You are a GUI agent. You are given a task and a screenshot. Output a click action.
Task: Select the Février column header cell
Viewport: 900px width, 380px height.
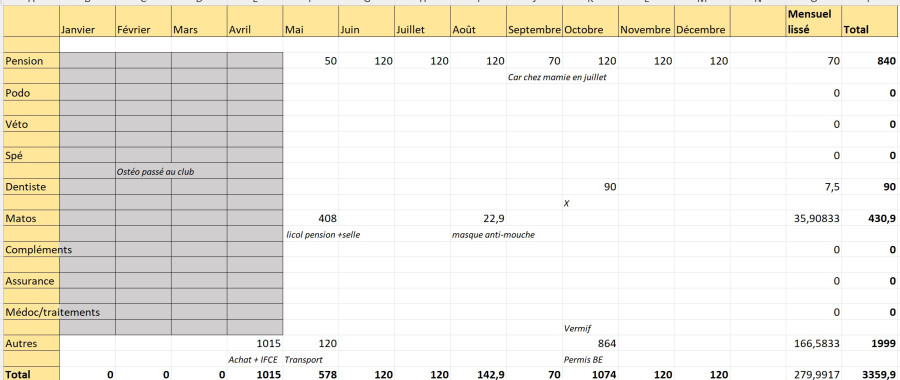click(143, 22)
